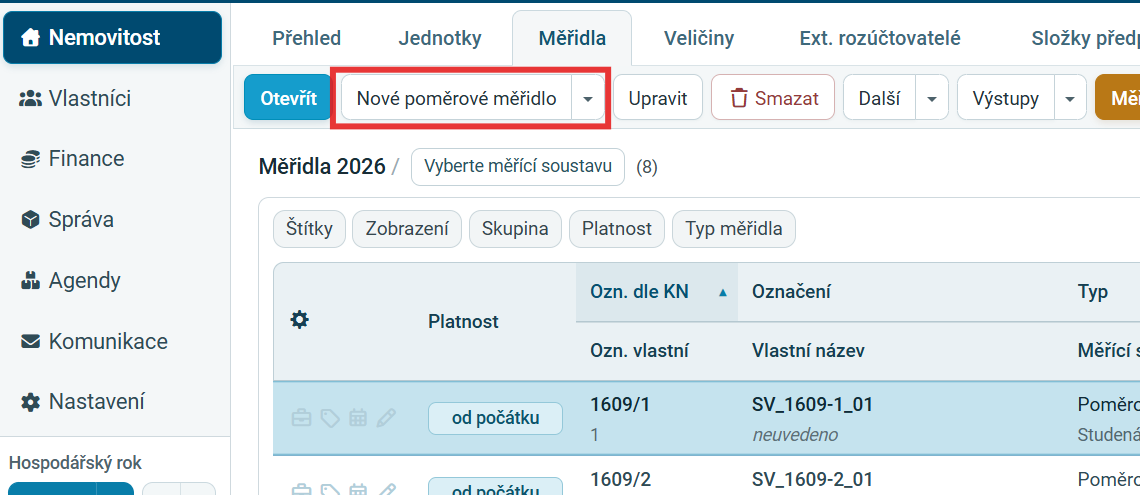
Task: Click the calendar icon in row 1609/1
Action: [x=358, y=418]
